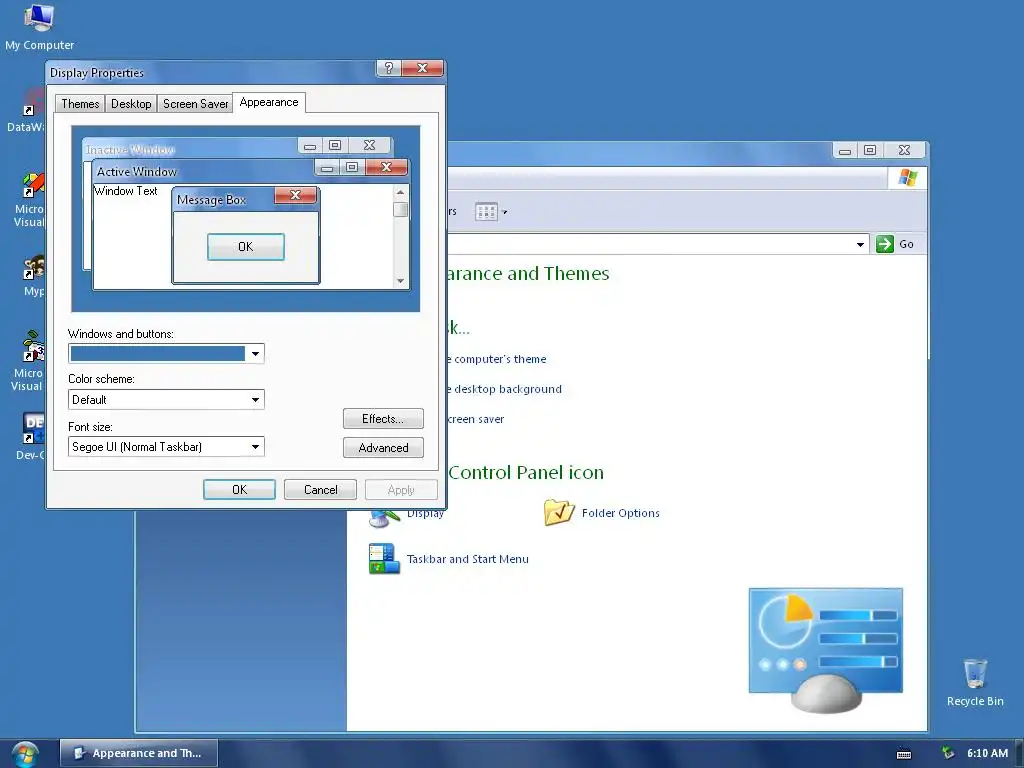Click the preview window scrollbar up arrow

[x=400, y=192]
